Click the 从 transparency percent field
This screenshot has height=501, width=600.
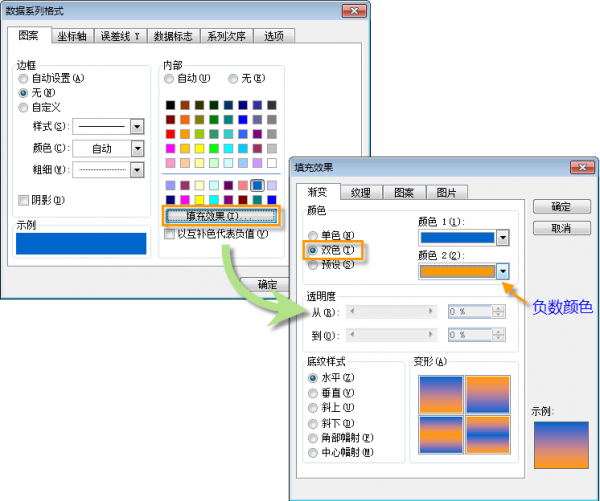click(470, 312)
